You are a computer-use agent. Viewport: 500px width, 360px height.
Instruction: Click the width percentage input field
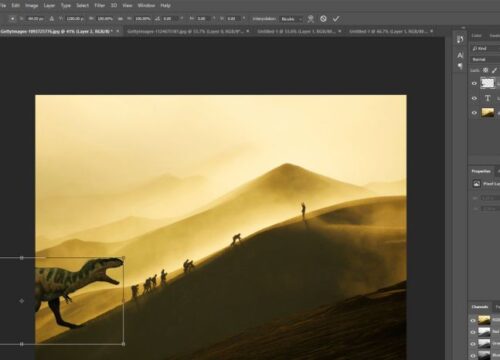[x=105, y=19]
